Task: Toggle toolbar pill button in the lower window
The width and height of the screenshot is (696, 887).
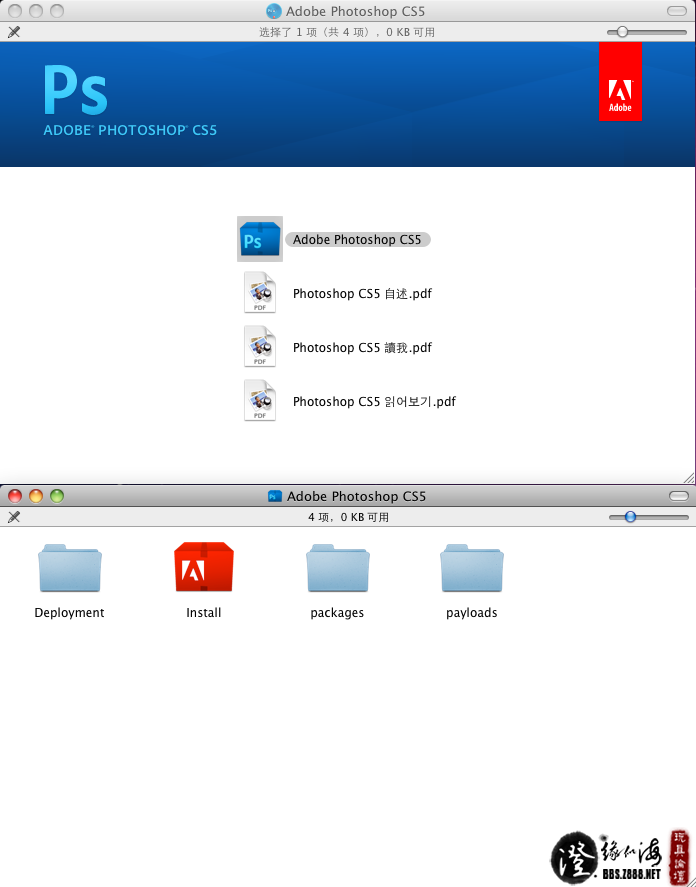Action: 678,496
